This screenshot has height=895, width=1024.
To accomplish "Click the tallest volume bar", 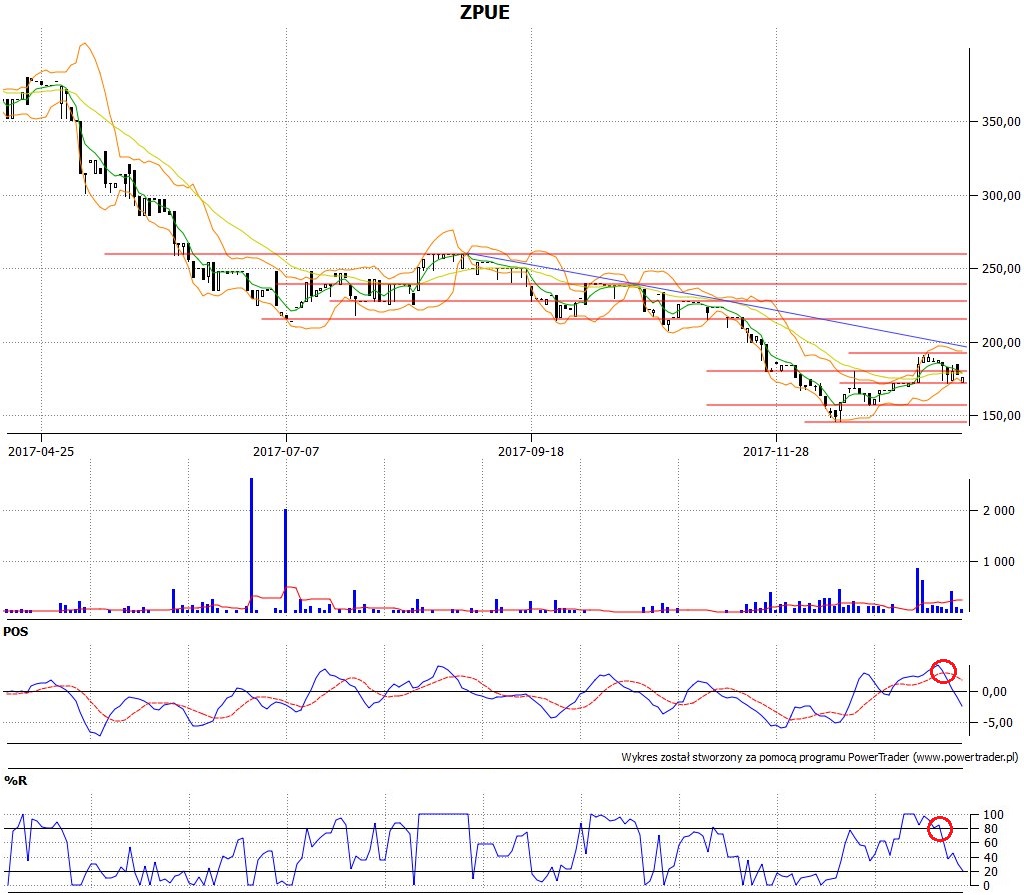I will pos(251,545).
